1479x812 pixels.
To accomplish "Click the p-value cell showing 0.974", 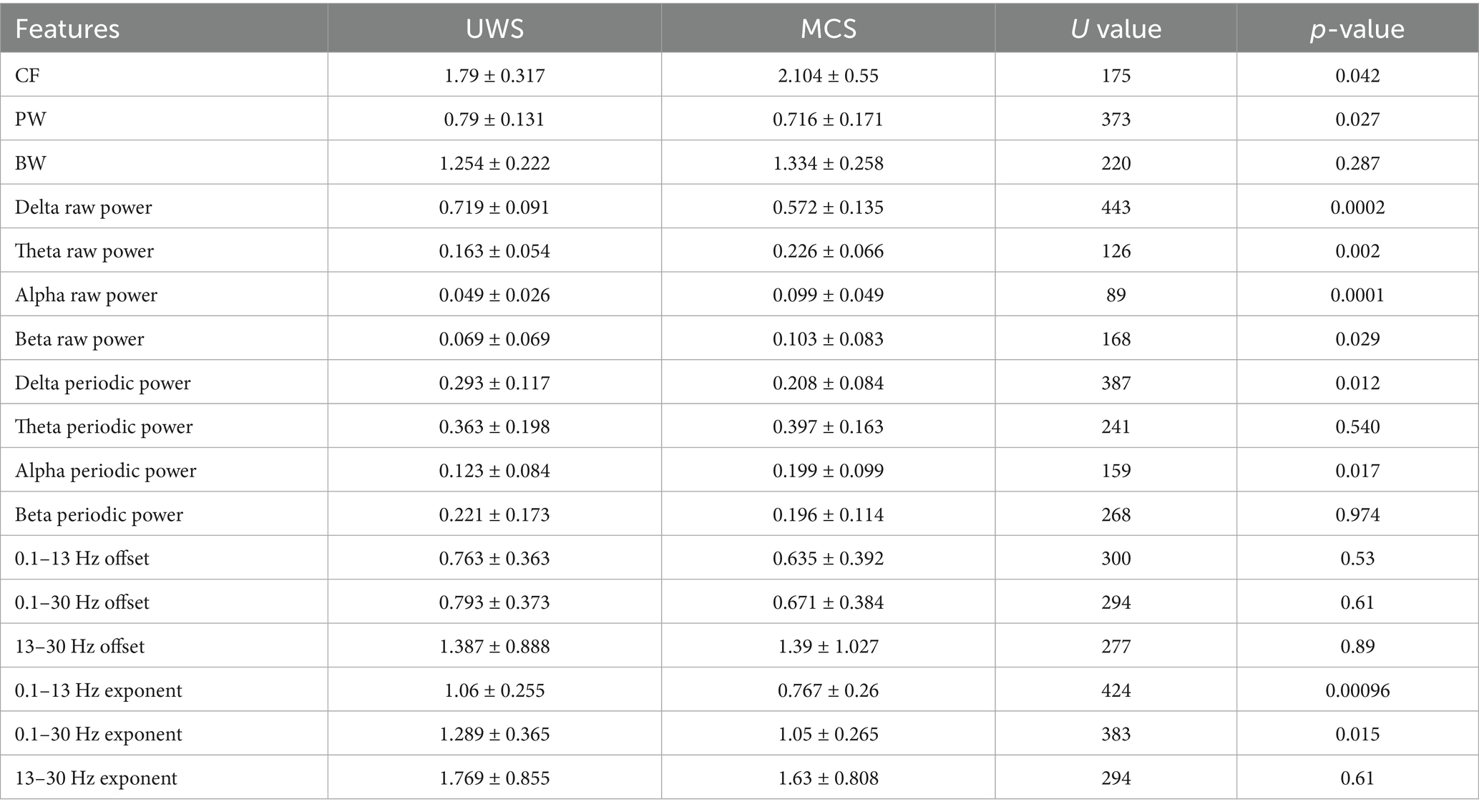I will point(1357,515).
